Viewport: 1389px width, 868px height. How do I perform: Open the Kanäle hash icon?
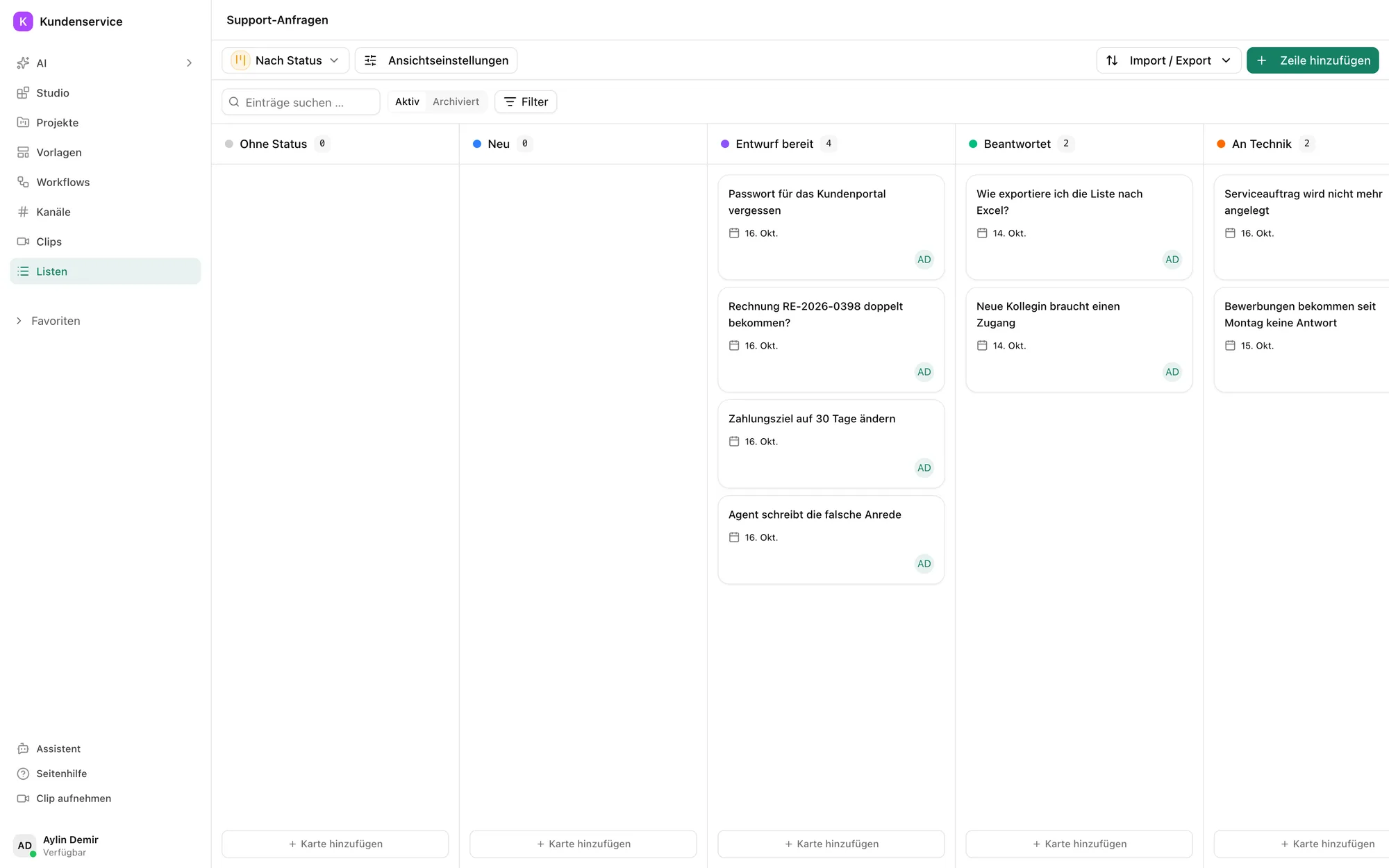(x=23, y=212)
